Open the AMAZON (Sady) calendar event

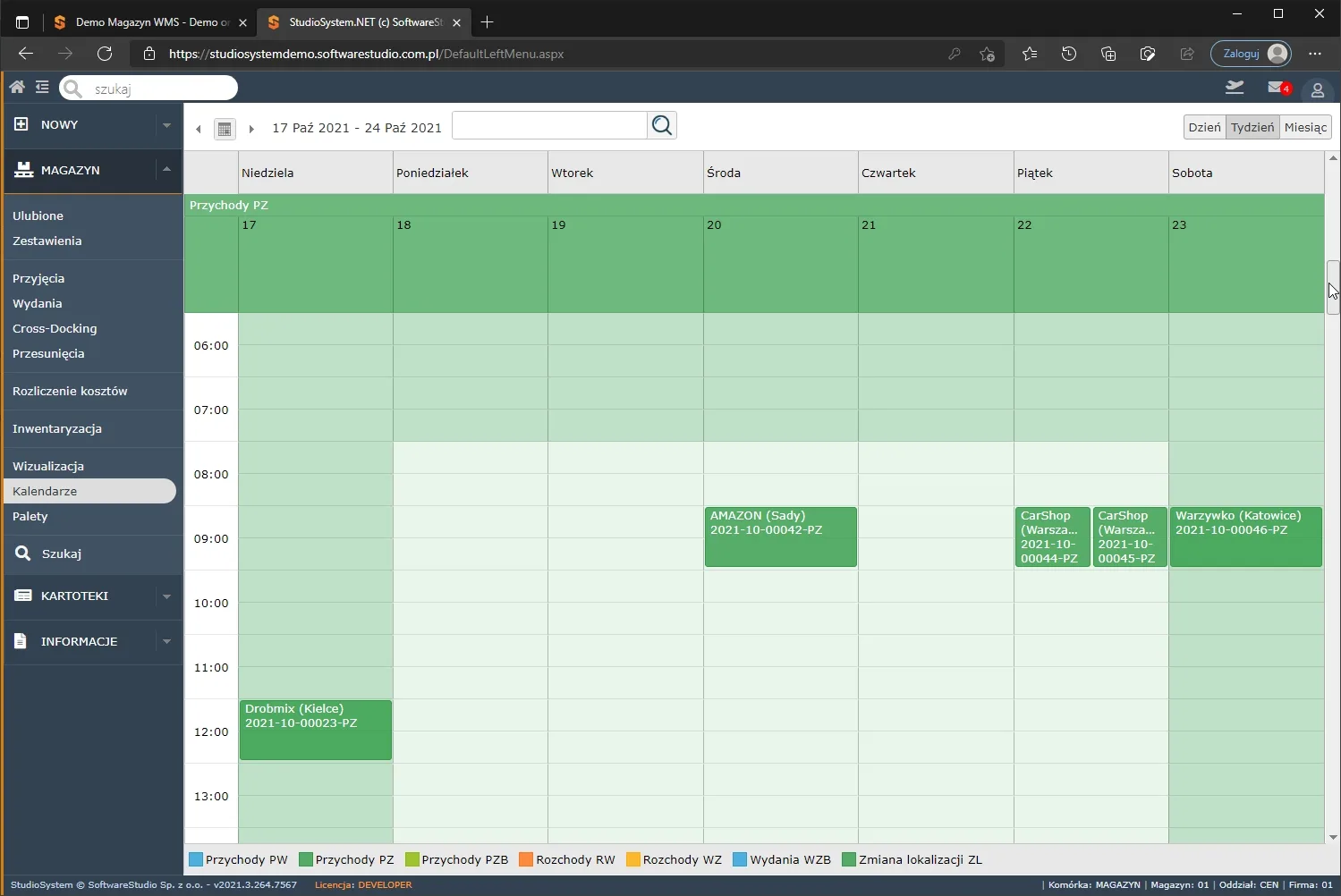coord(781,537)
